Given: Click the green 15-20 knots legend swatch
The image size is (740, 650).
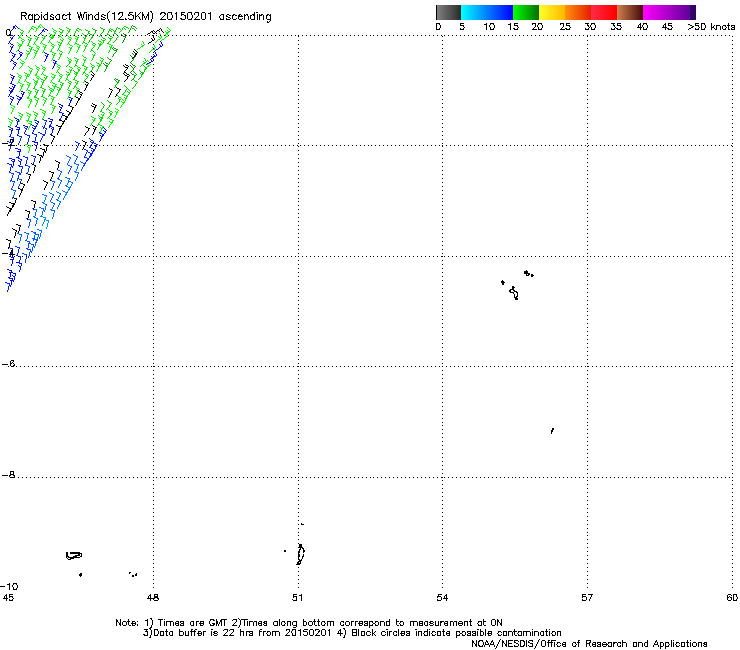Looking at the screenshot, I should pos(526,12).
